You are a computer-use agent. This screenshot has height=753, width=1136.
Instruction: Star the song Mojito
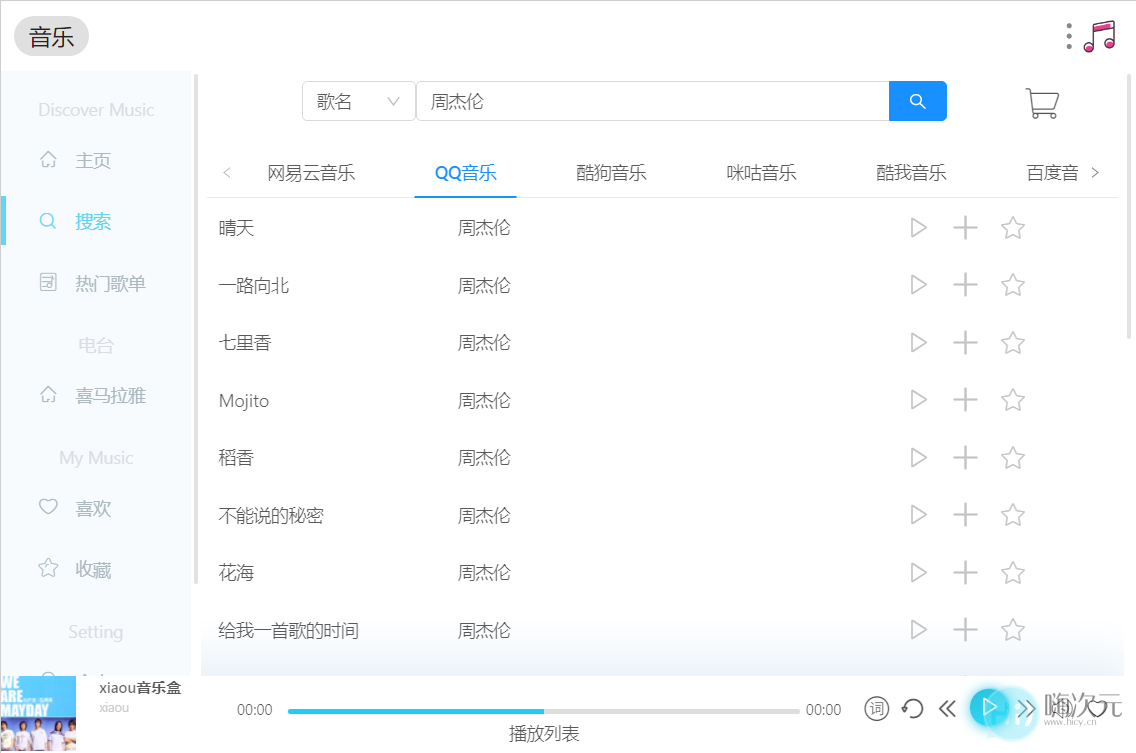(1012, 399)
